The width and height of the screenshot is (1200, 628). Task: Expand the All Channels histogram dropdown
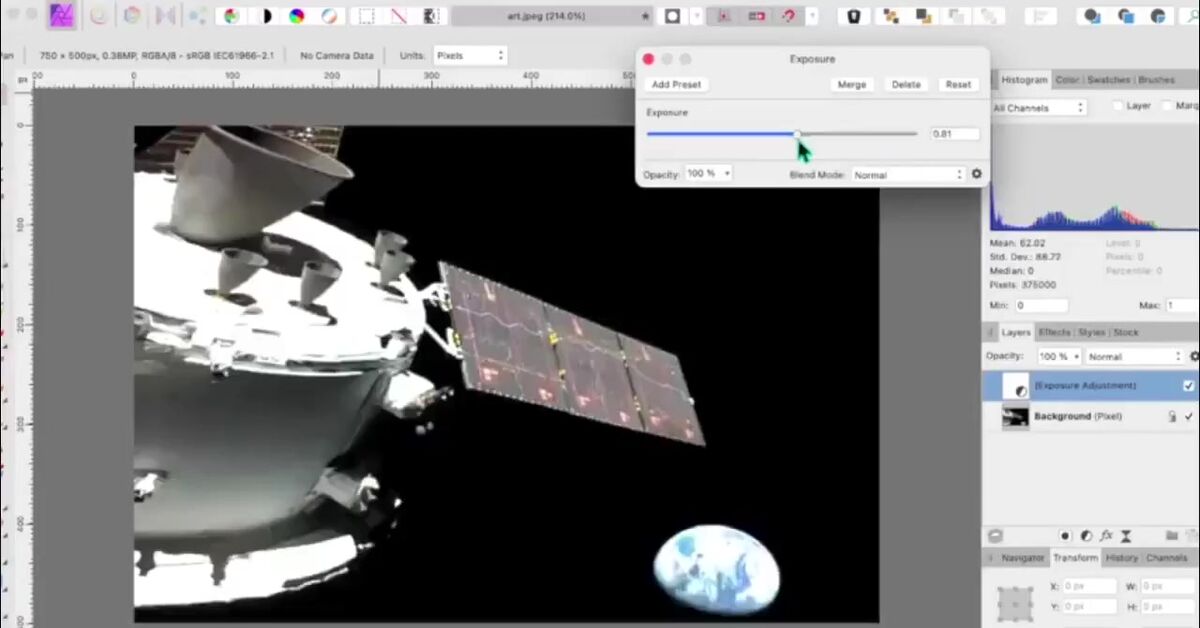click(x=1038, y=107)
